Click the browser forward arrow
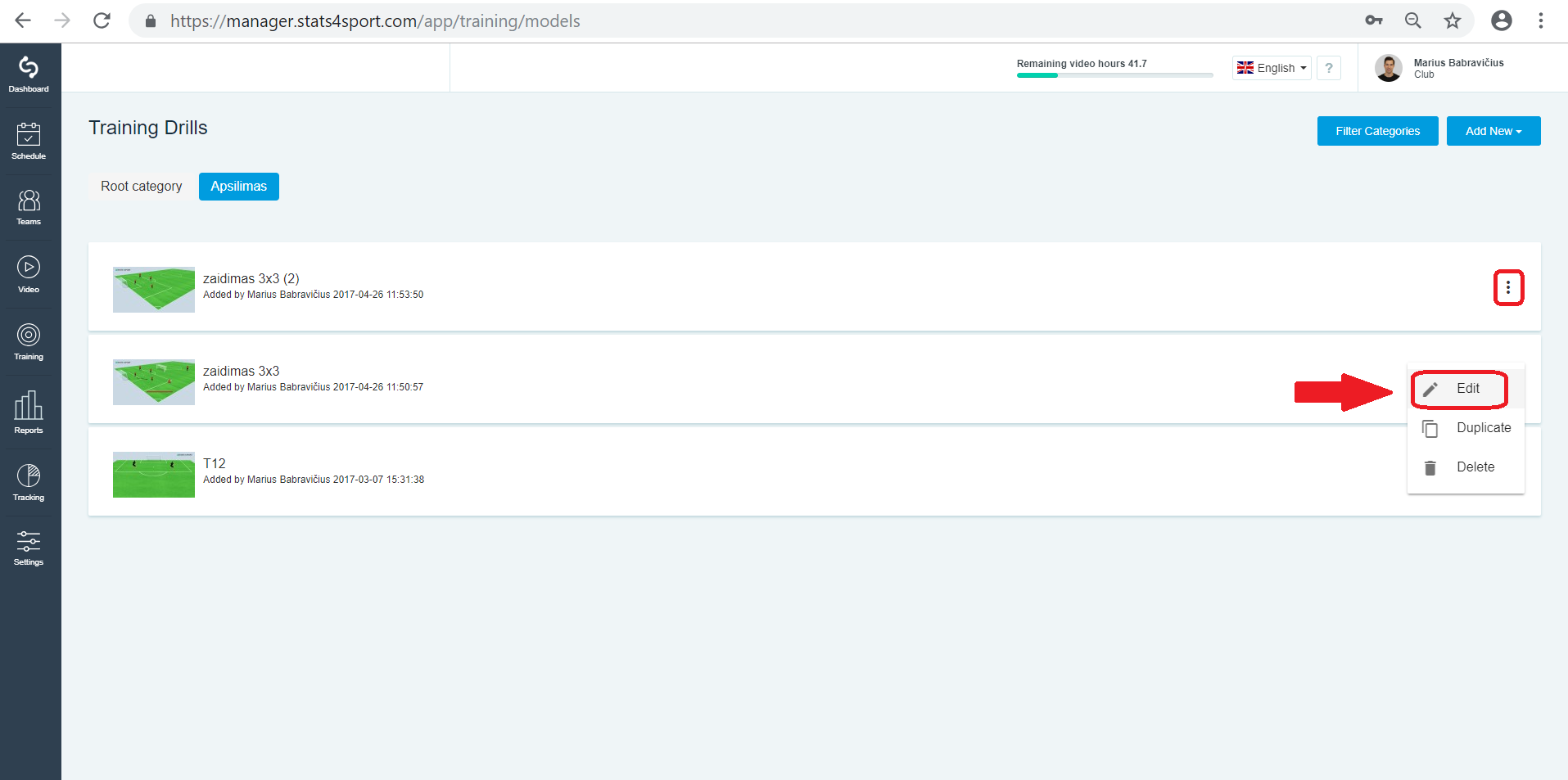The width and height of the screenshot is (1568, 780). click(x=62, y=20)
